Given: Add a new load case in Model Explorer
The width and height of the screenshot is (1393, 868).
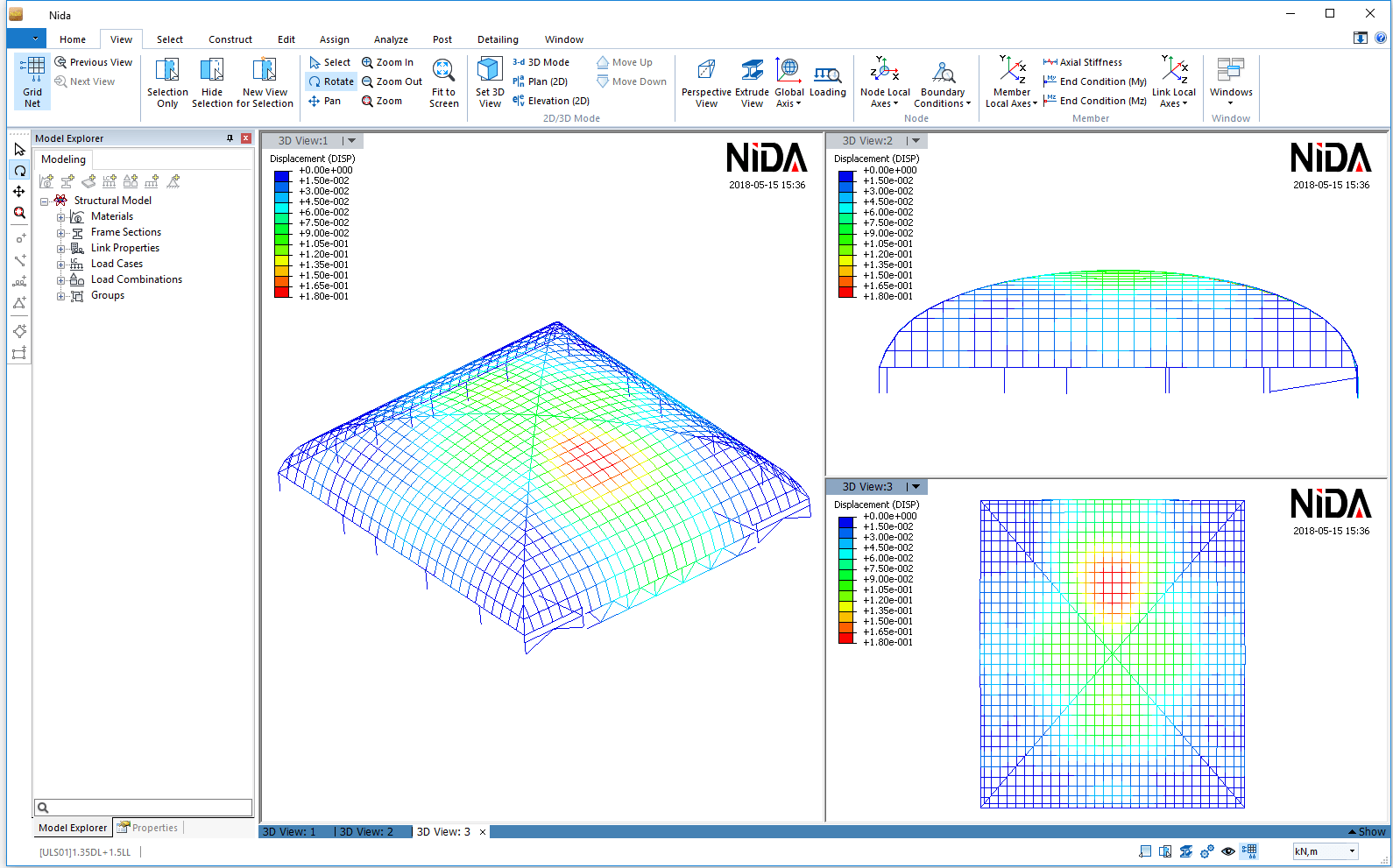Looking at the screenshot, I should (x=110, y=181).
